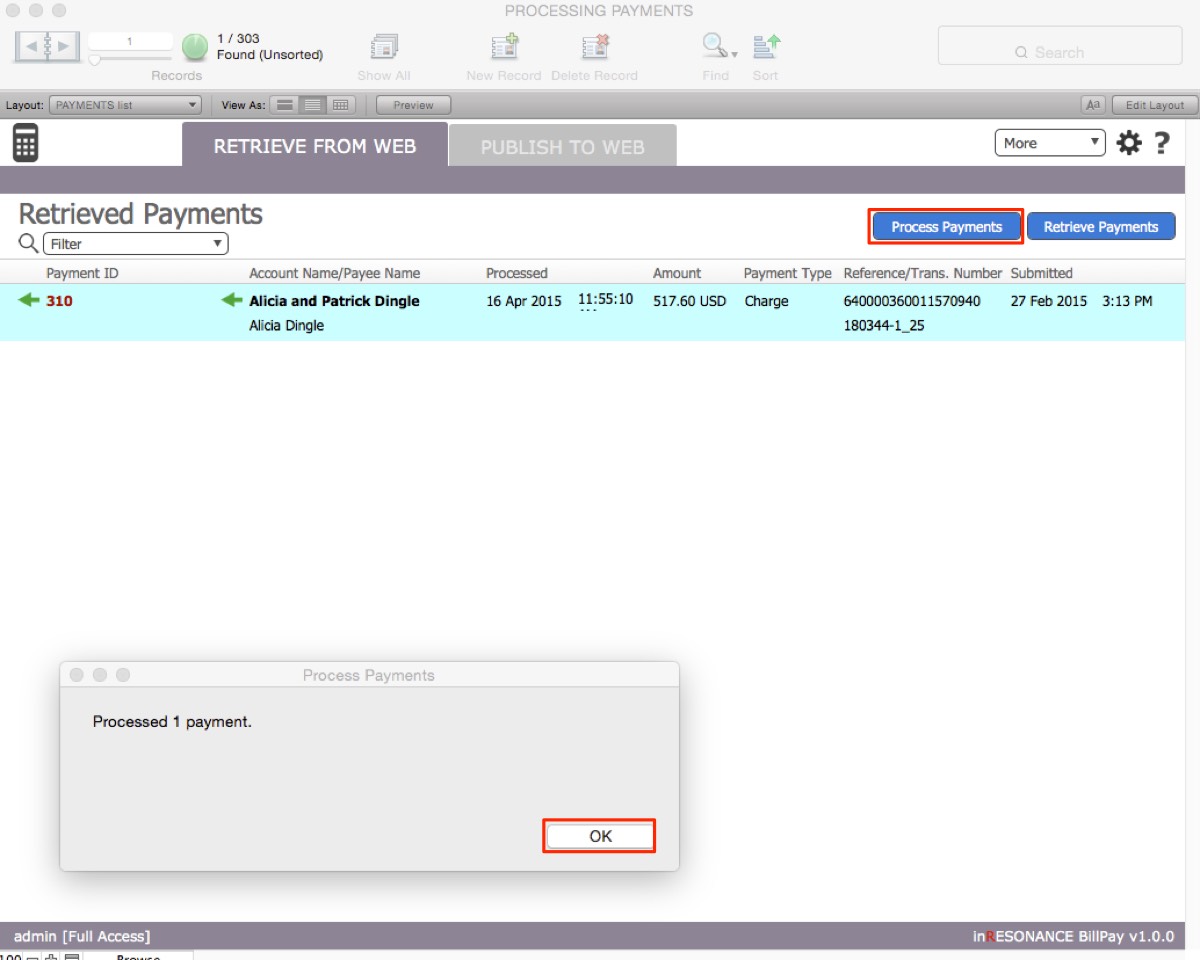Open the More dropdown menu
This screenshot has height=960, width=1200.
pos(1049,143)
